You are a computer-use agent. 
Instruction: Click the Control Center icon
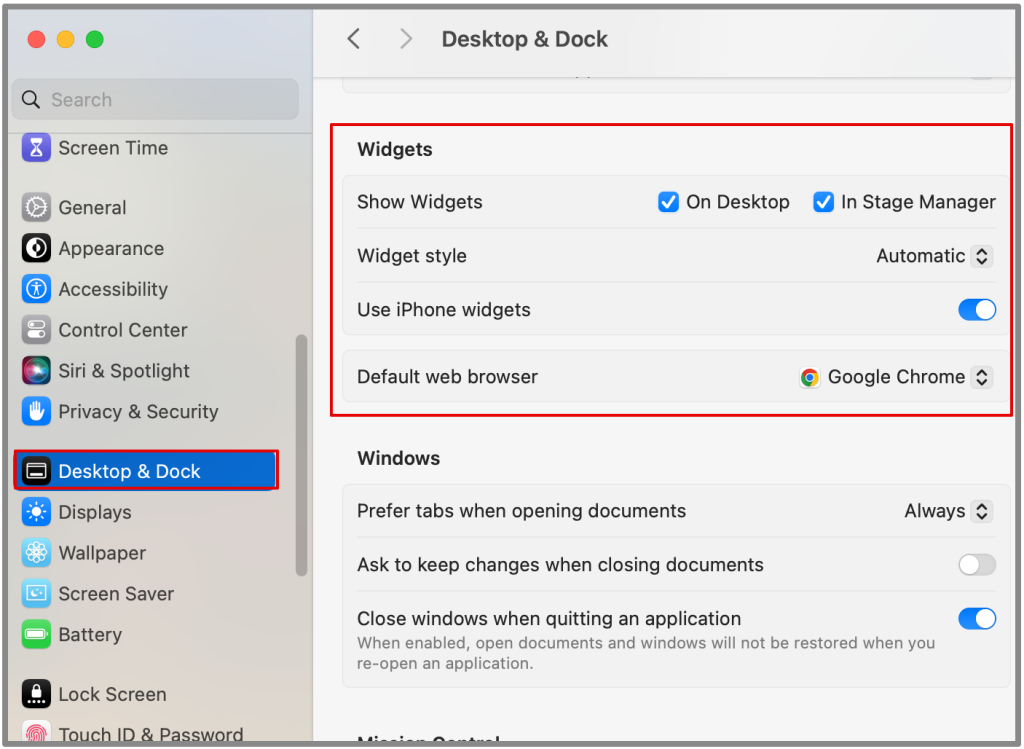click(x=36, y=330)
